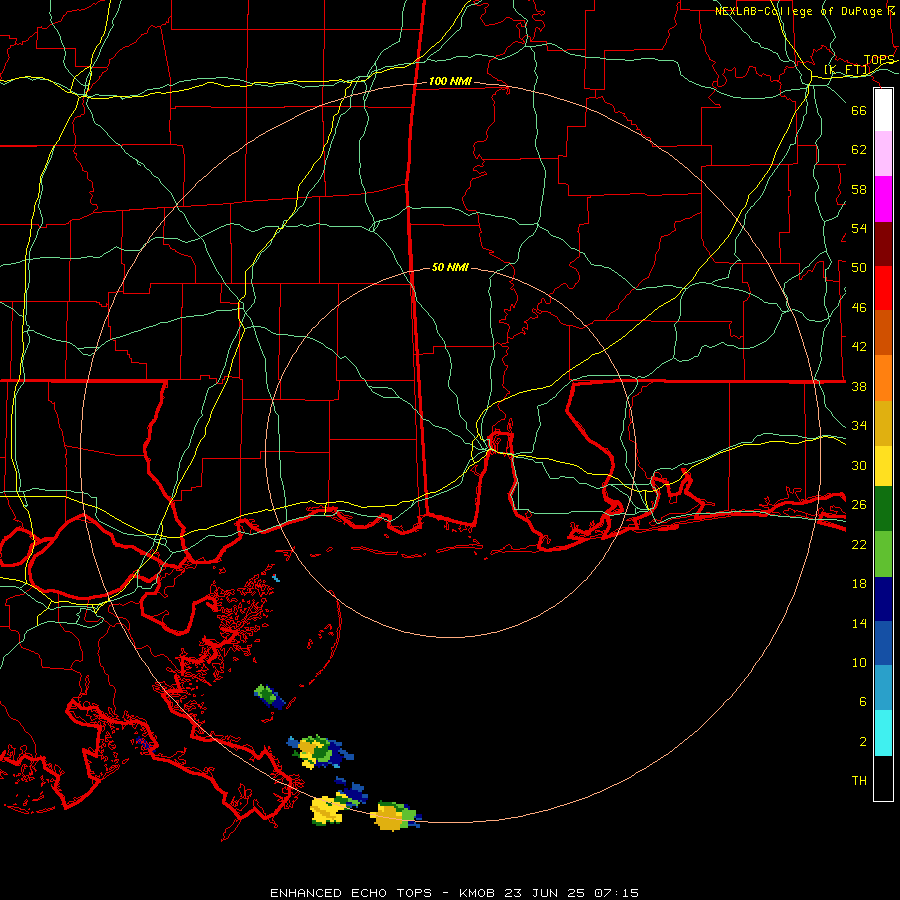Click the small green and navy echo cell

point(269,696)
